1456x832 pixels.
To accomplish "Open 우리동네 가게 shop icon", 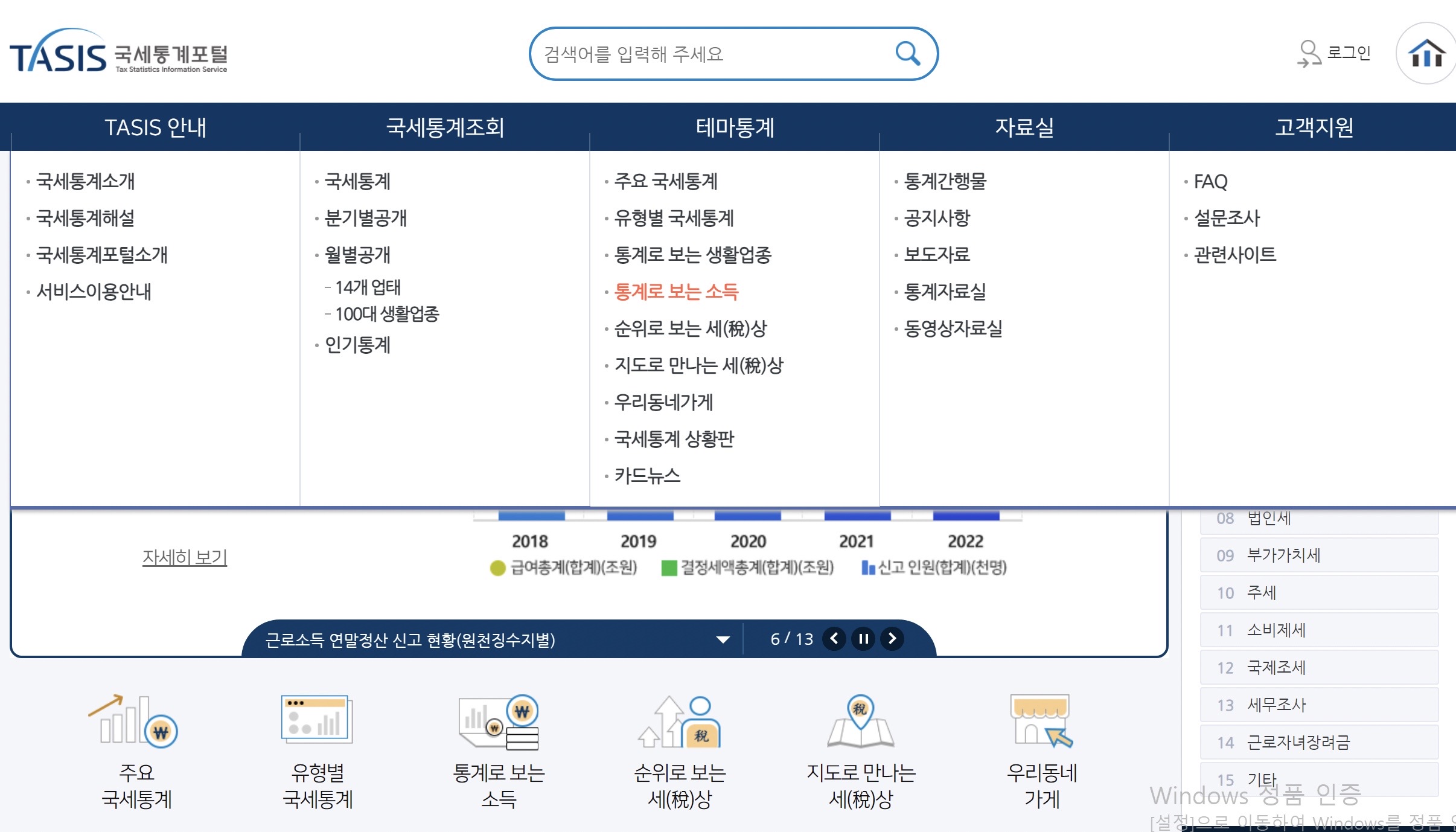I will point(1041,722).
